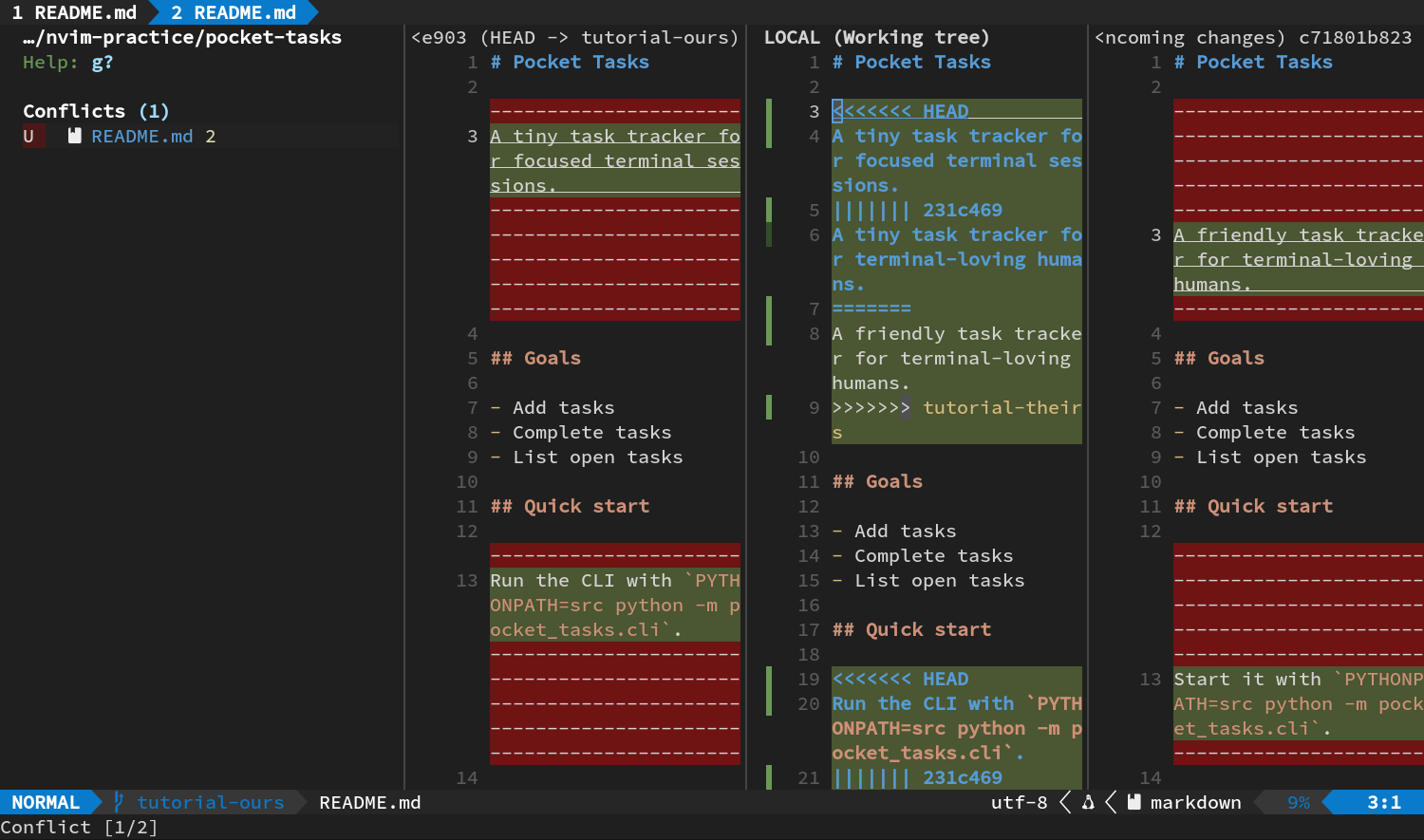
Task: Click 'Run the CLI with' on LOCAL line 20
Action: pyautogui.click(x=923, y=703)
